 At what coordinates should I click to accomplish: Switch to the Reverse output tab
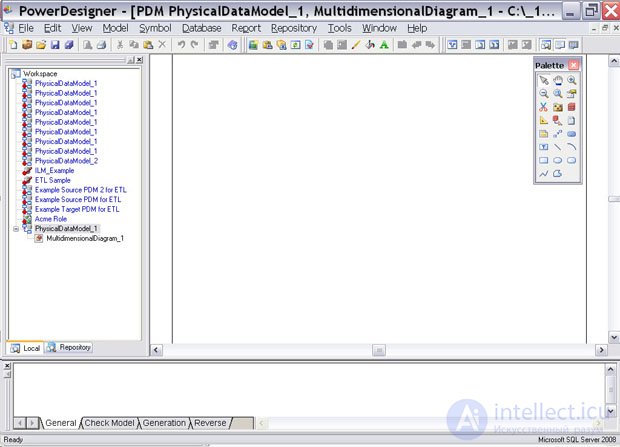click(210, 423)
